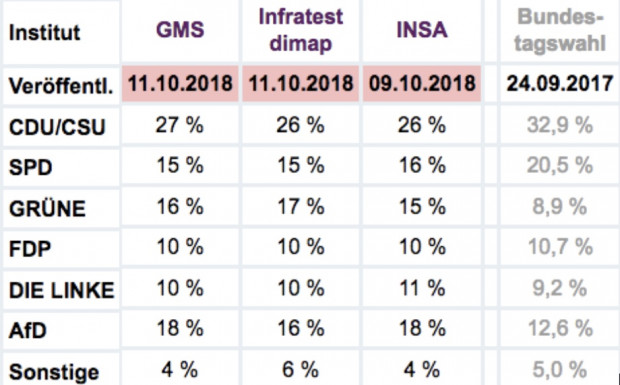
Task: Click the Veröffentl. row label
Action: (61, 86)
